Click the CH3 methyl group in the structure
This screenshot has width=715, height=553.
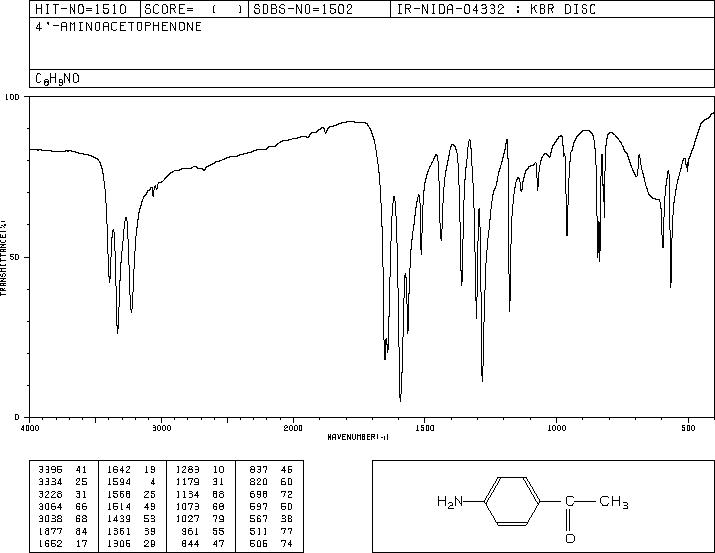tap(614, 501)
